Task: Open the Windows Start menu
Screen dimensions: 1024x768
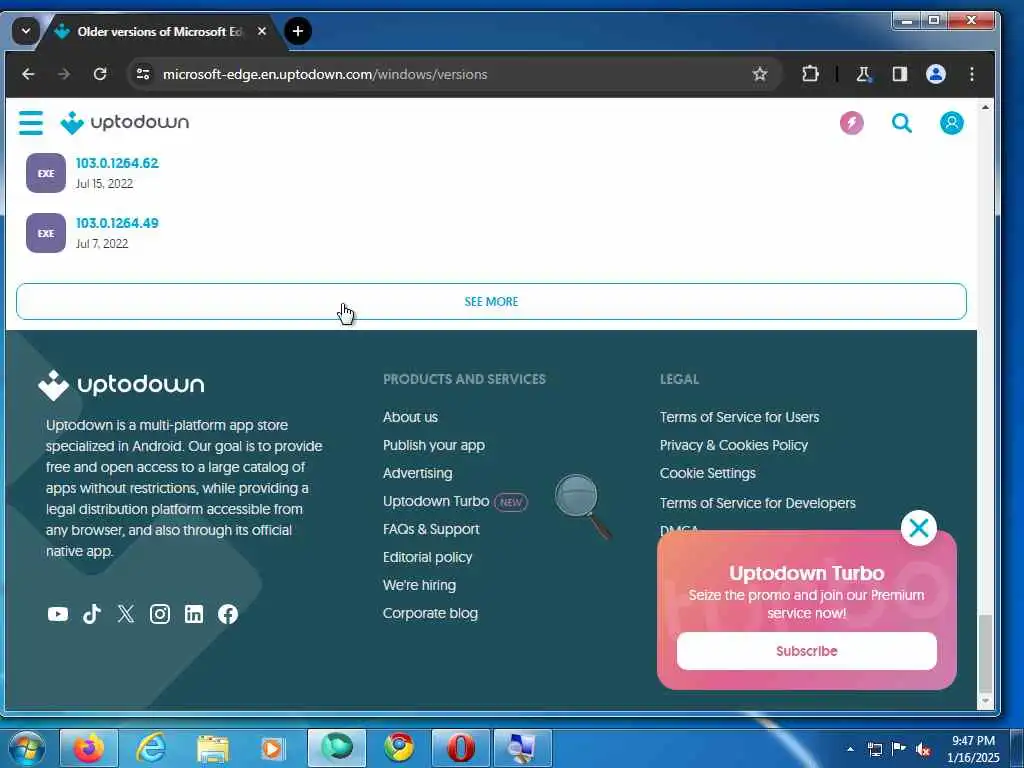Action: coord(27,748)
